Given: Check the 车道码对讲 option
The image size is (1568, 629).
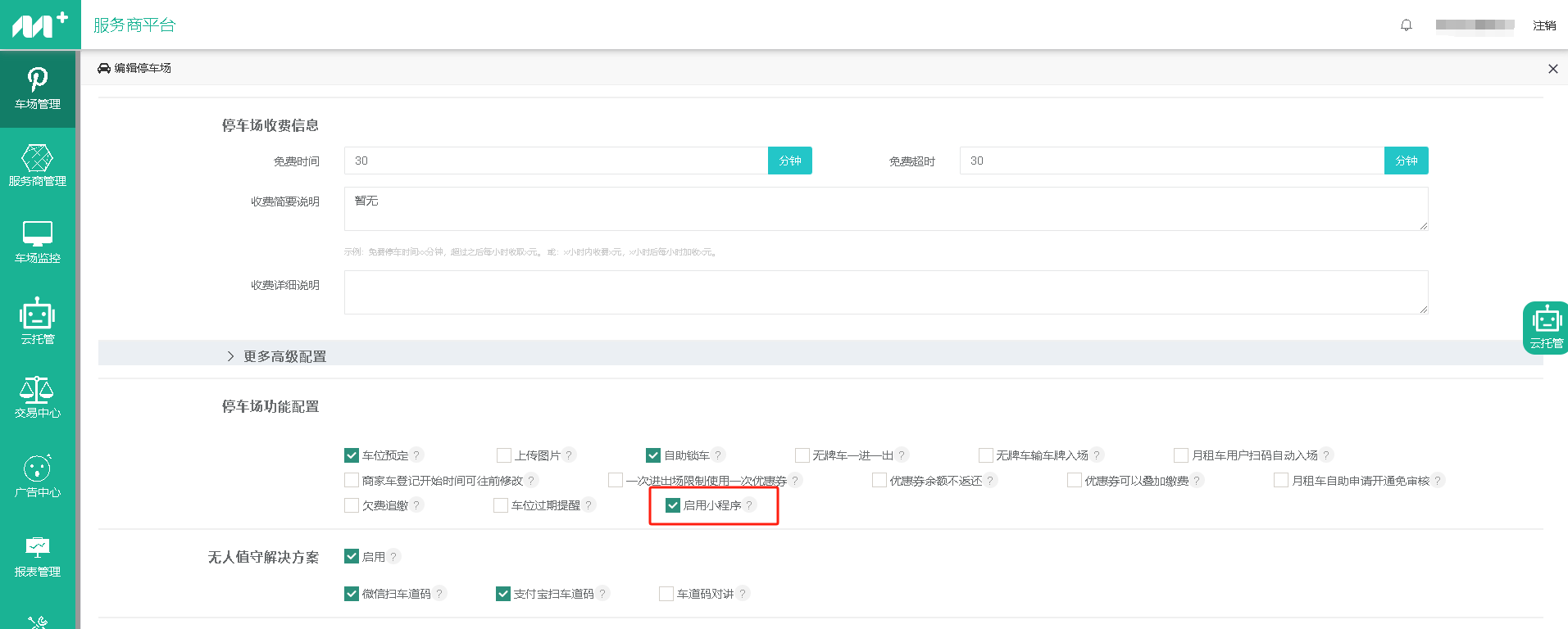Looking at the screenshot, I should tap(666, 594).
